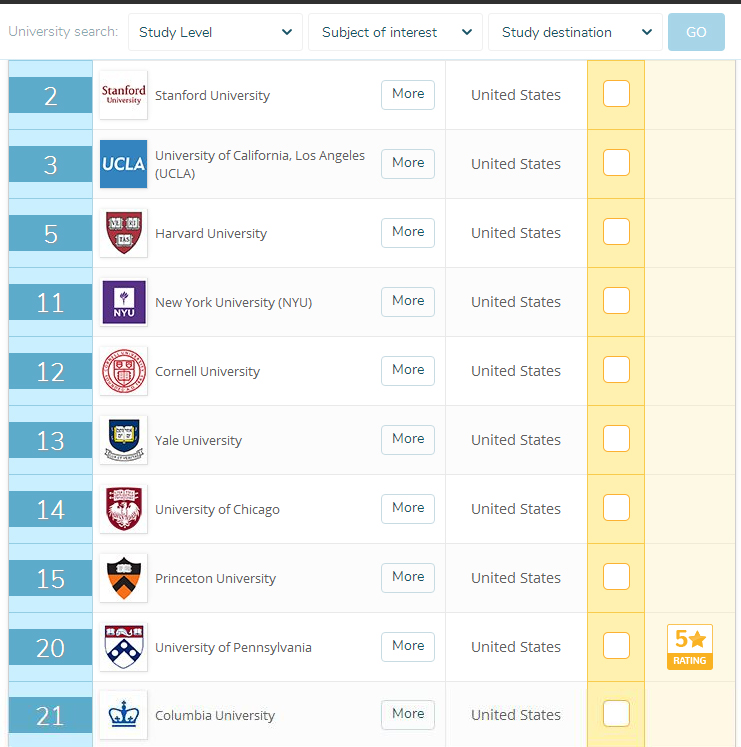Click the Princeton University shield logo

click(123, 578)
